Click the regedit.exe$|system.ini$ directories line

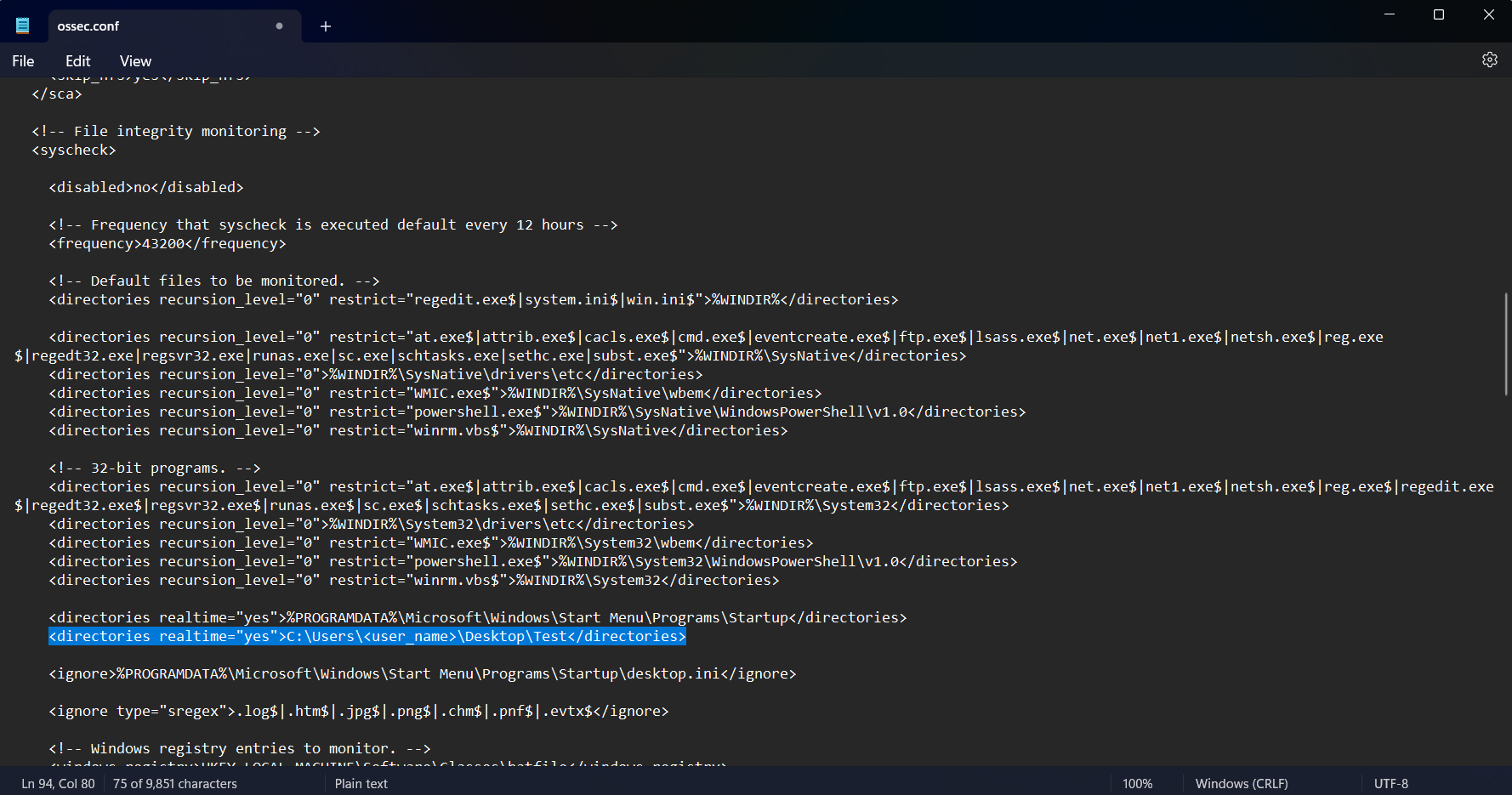pyautogui.click(x=474, y=299)
